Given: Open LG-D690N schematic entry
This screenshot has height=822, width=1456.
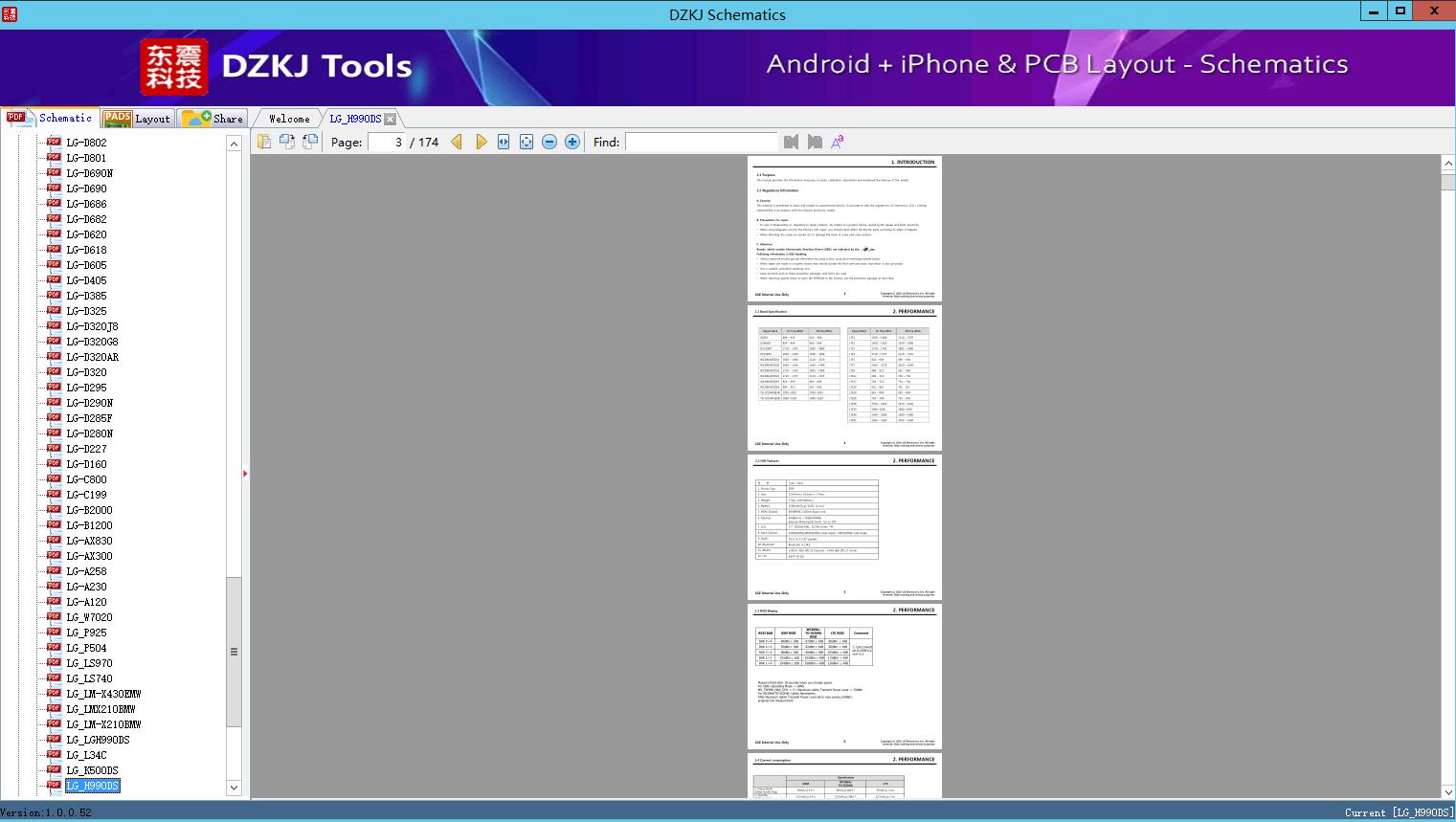Looking at the screenshot, I should pos(90,173).
